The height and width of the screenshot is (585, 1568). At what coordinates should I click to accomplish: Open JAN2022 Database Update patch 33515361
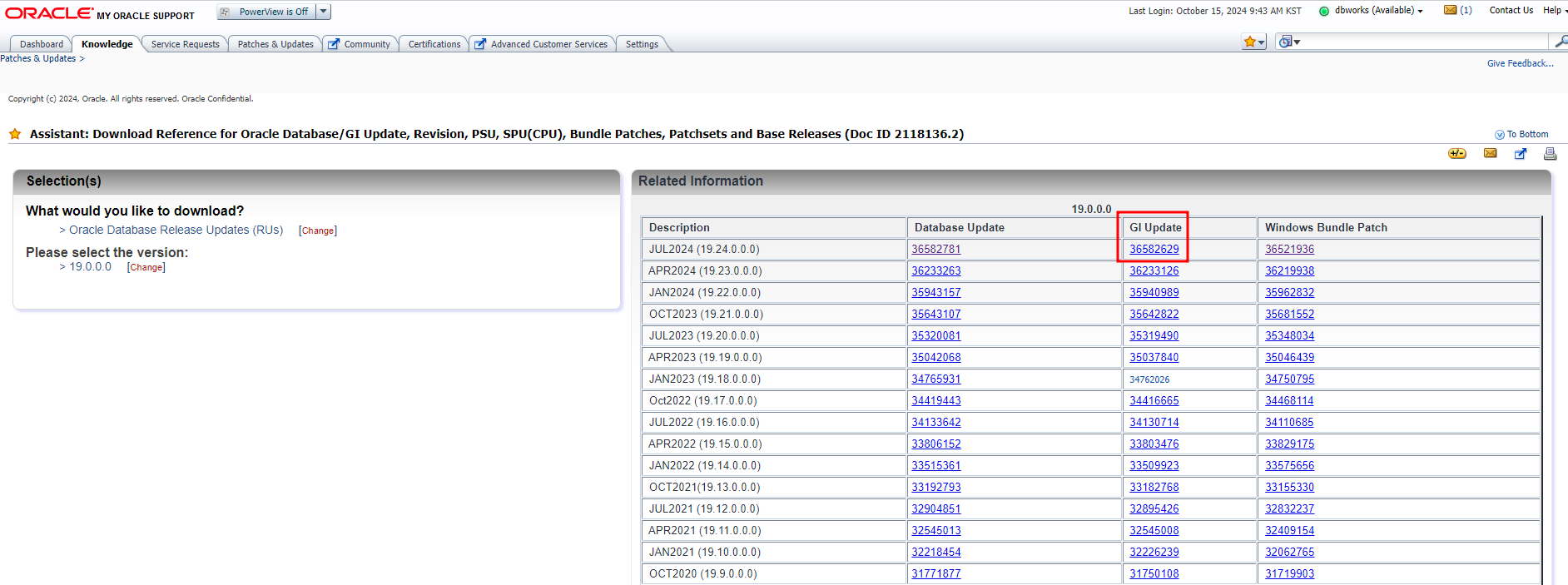[x=936, y=465]
